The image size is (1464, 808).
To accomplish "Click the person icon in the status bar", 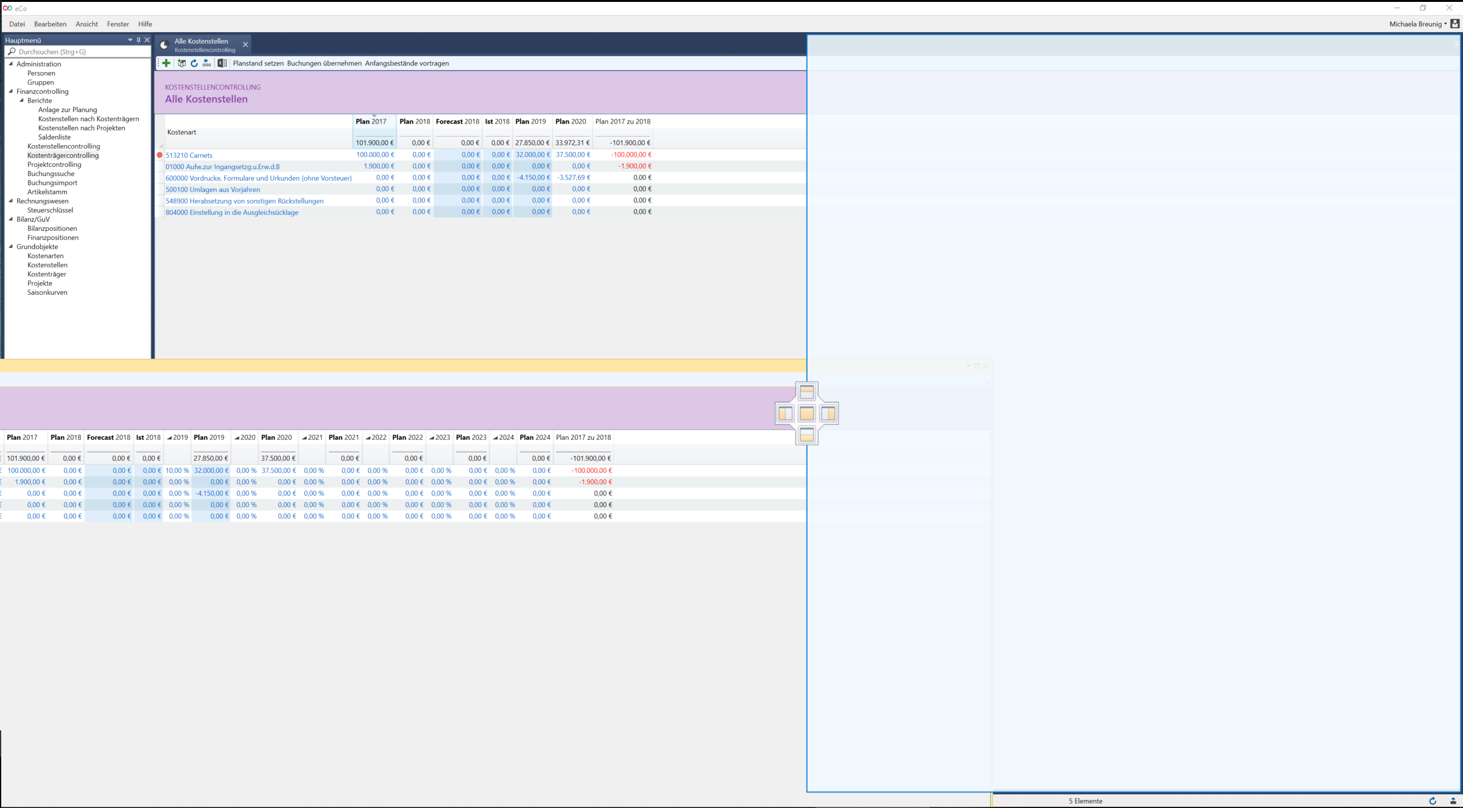I will pos(1453,801).
